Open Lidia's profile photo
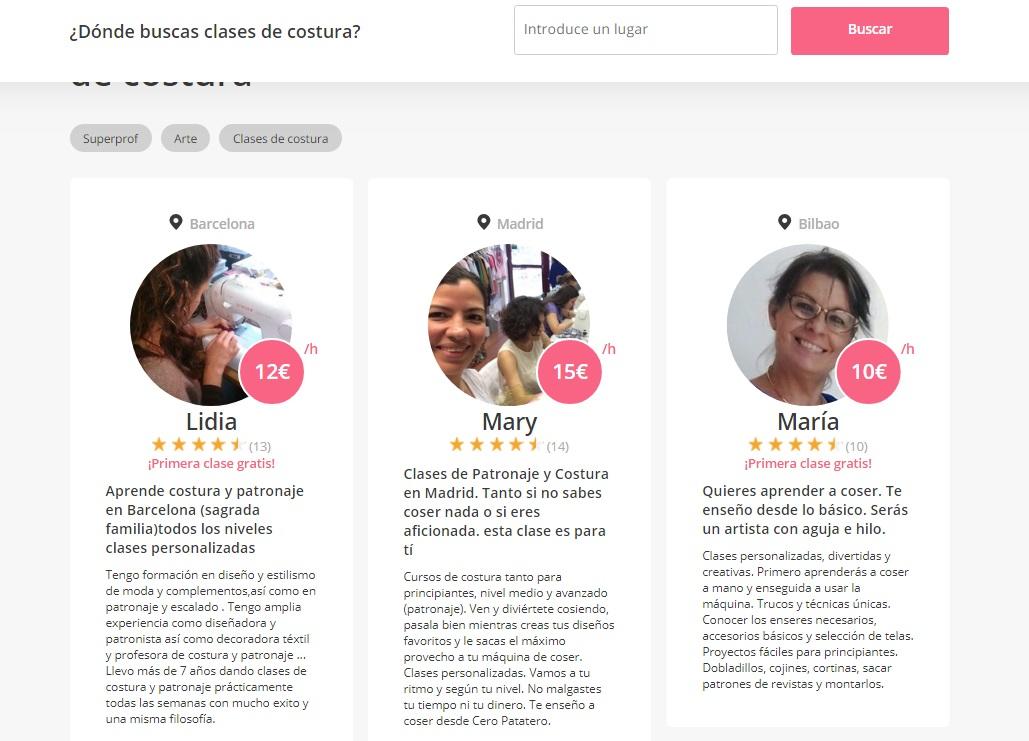Viewport: 1029px width, 741px height. [x=211, y=324]
